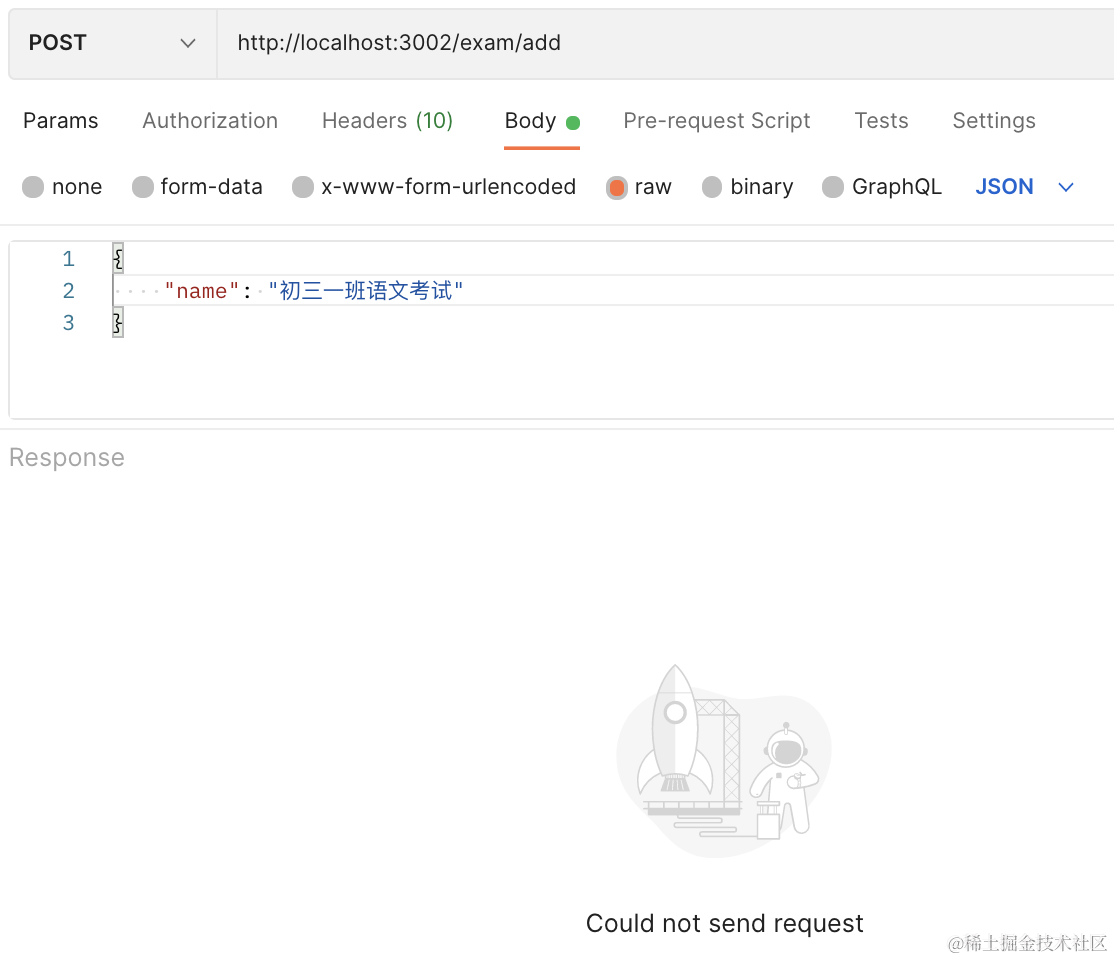Switch to the Params tab
This screenshot has height=960, width=1114.
tap(61, 121)
